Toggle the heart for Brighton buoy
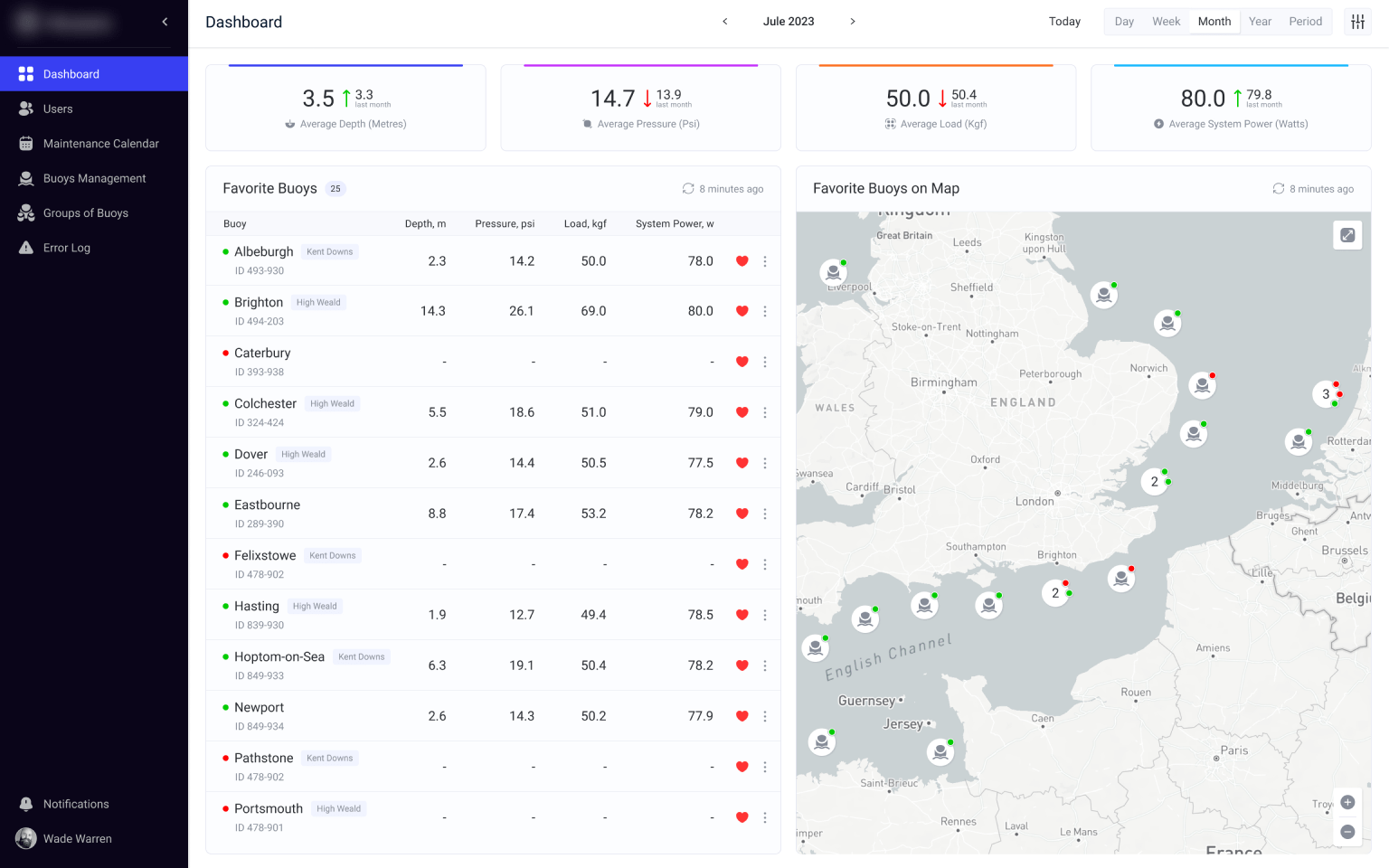 click(x=742, y=311)
